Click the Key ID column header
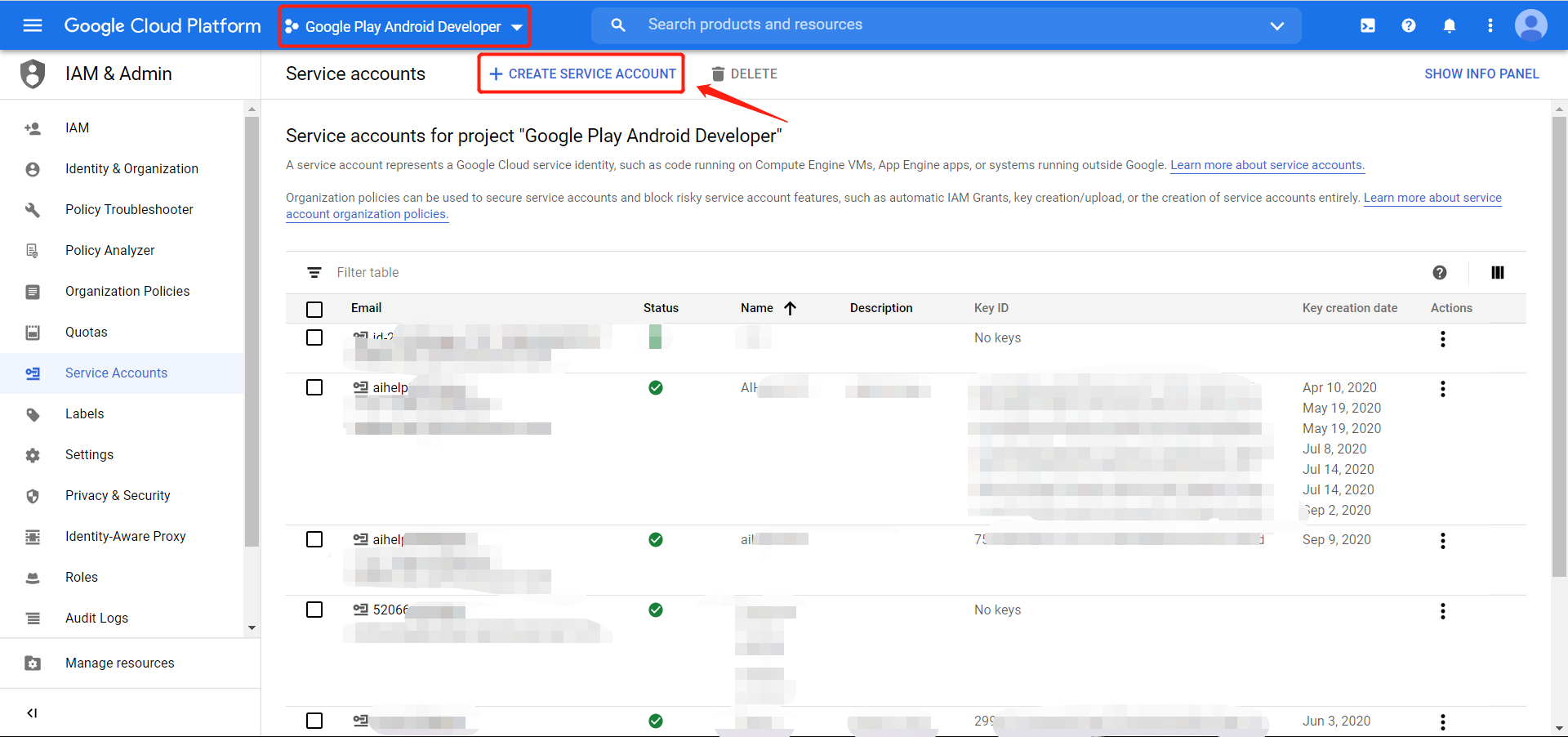The image size is (1568, 737). 991,308
